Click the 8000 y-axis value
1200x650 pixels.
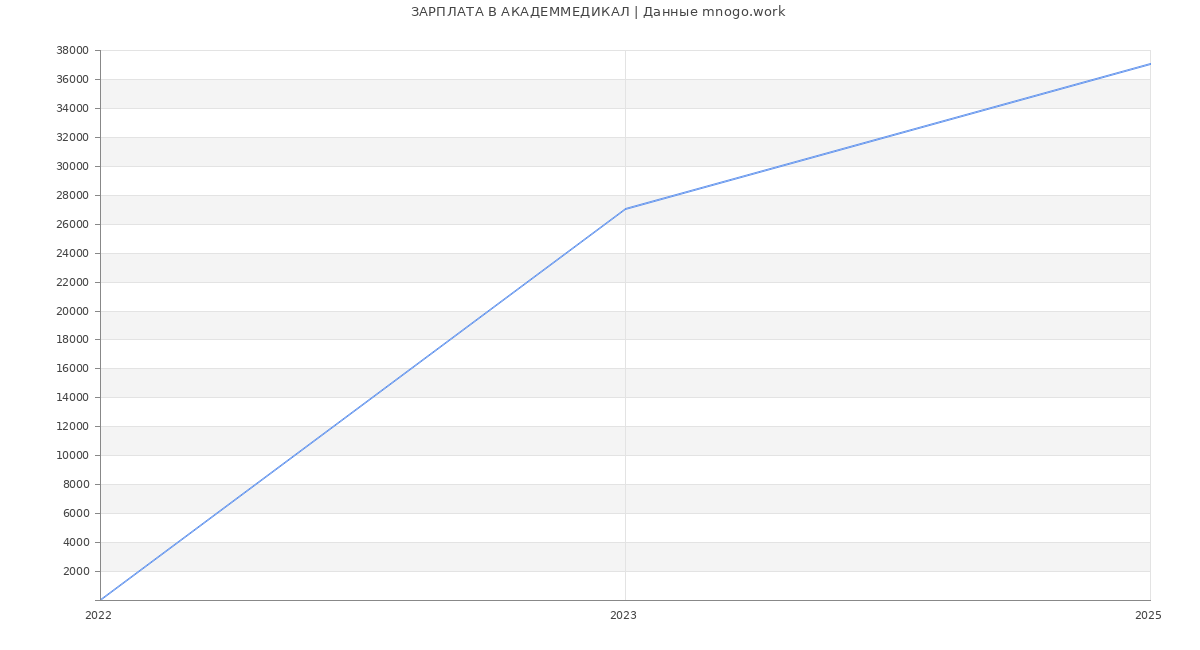[75, 485]
